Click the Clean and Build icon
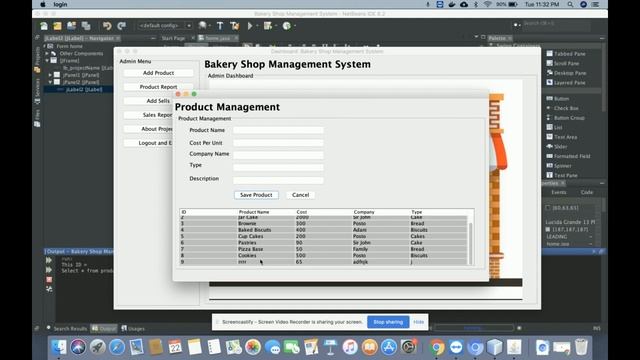This screenshot has width=640, height=360. pos(234,26)
